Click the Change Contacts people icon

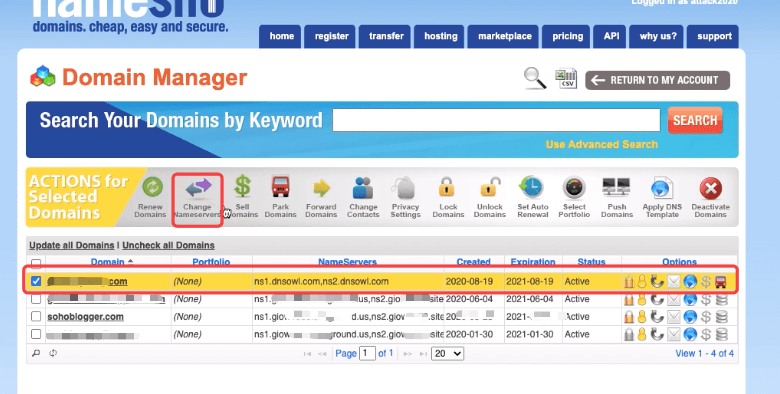[x=363, y=189]
